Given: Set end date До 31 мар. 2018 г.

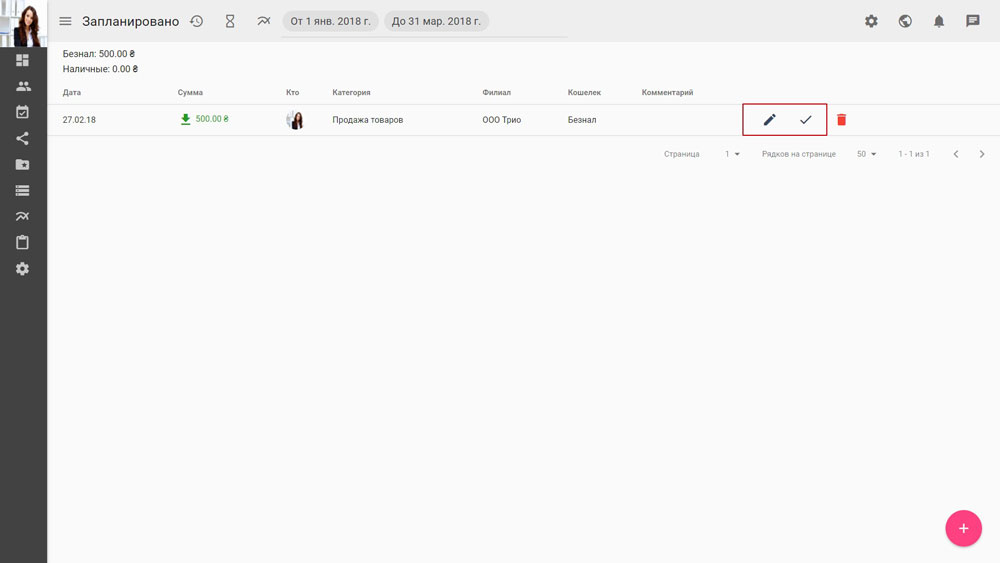Looking at the screenshot, I should coord(436,21).
